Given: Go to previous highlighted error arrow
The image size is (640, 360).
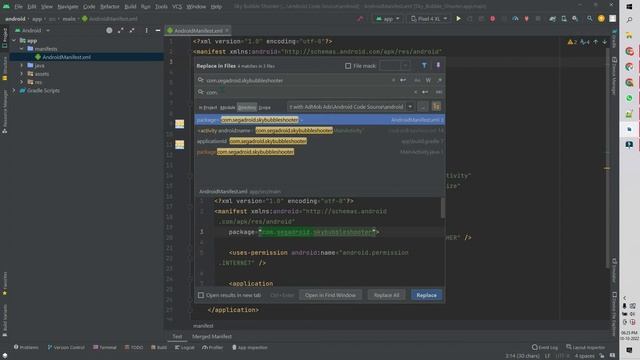Looking at the screenshot, I should coord(596,42).
